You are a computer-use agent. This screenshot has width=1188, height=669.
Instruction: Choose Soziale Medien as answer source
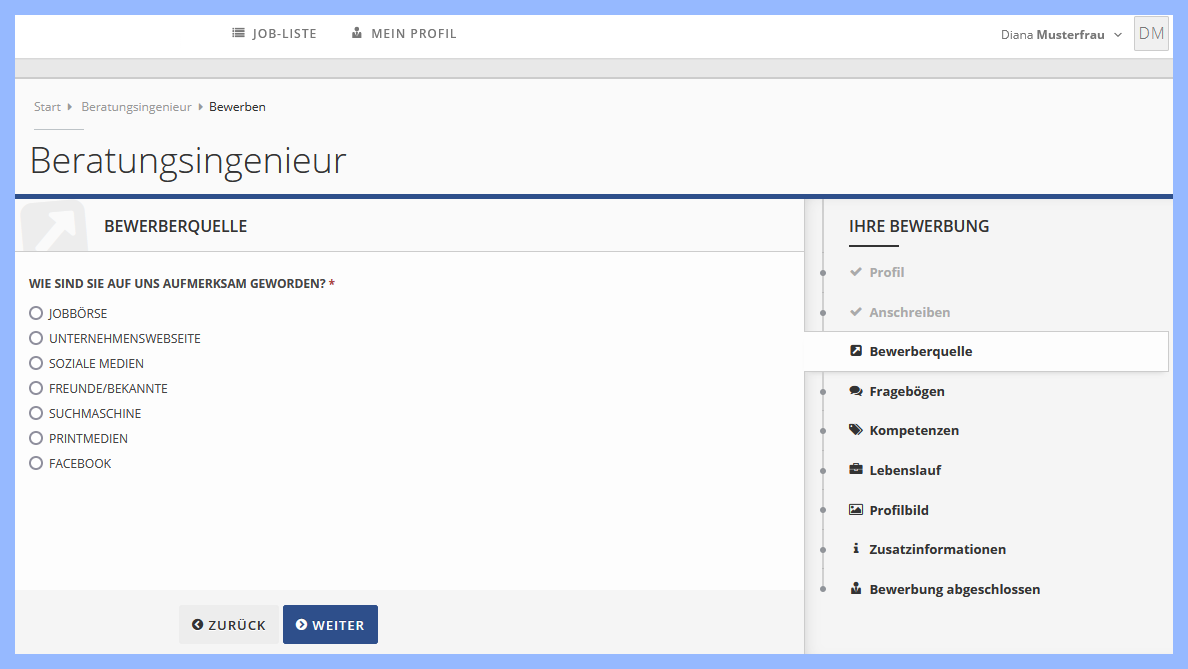point(35,363)
